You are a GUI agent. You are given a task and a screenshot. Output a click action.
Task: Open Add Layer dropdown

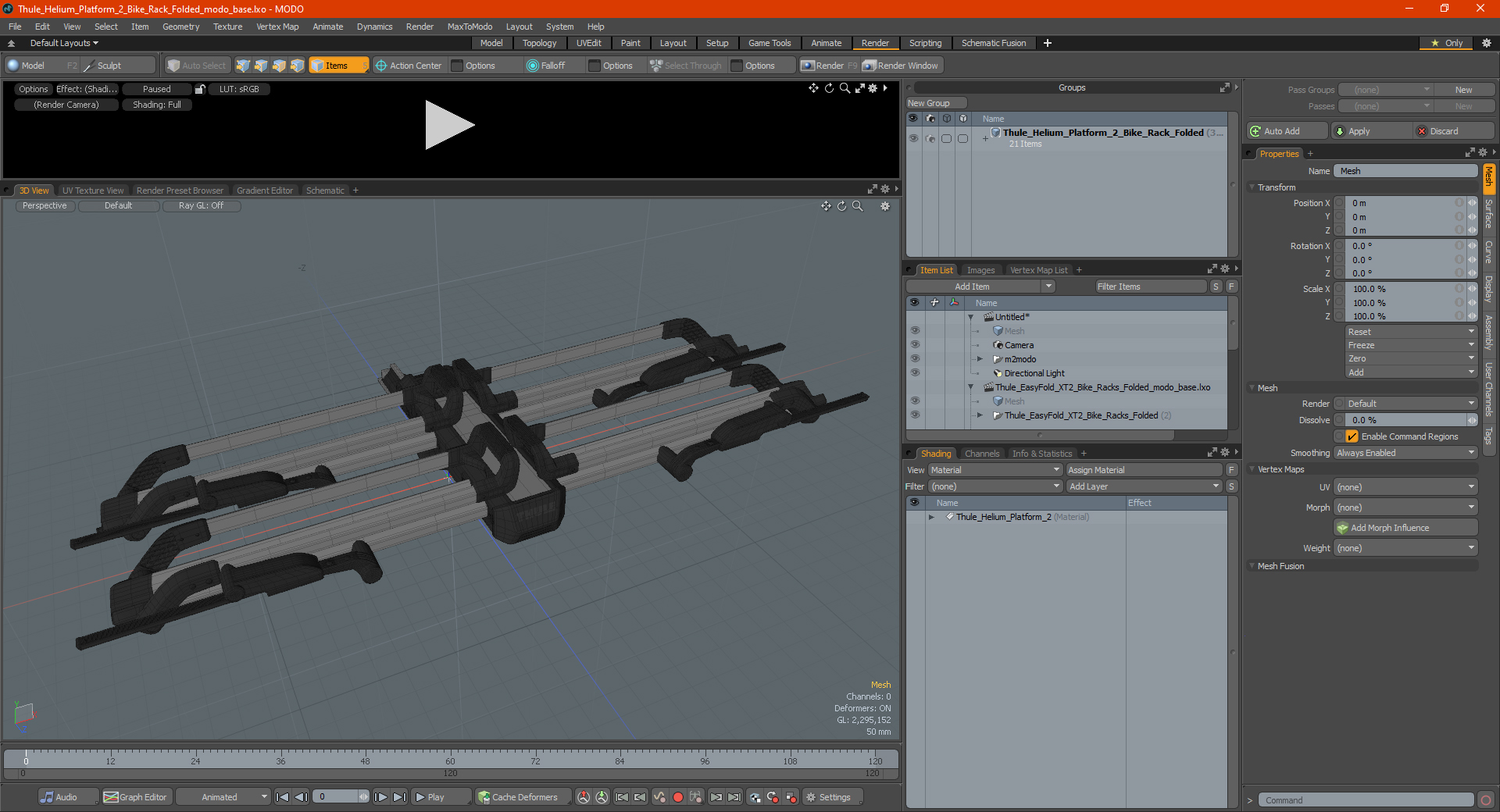(1144, 486)
